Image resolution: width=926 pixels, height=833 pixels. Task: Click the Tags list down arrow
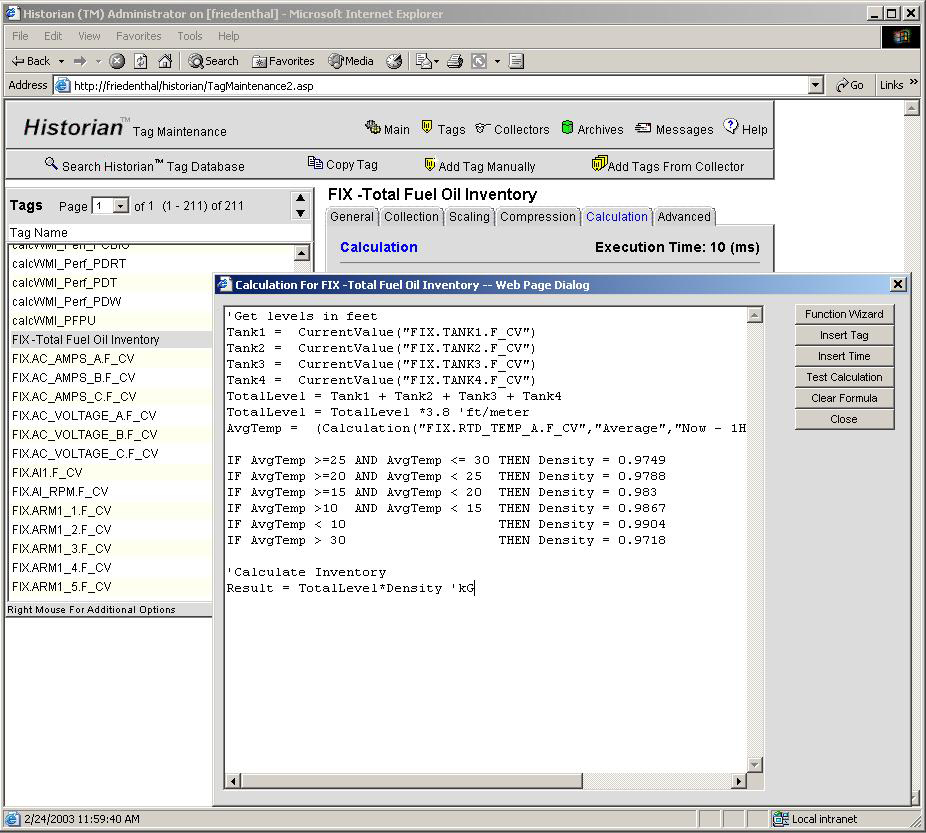[x=301, y=213]
